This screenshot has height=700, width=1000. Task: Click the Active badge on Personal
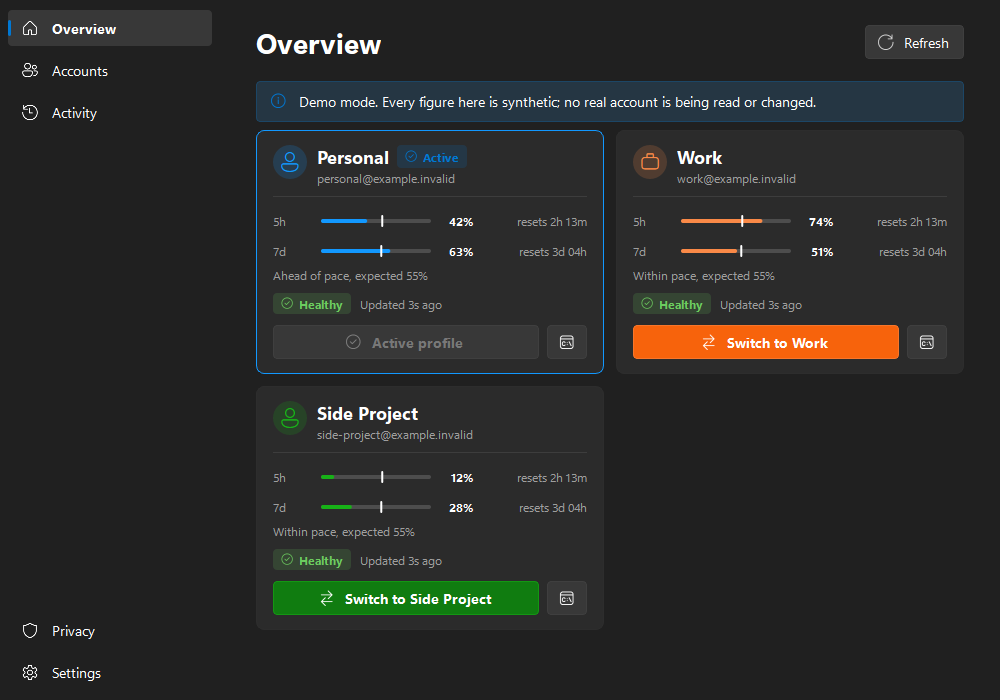click(432, 157)
